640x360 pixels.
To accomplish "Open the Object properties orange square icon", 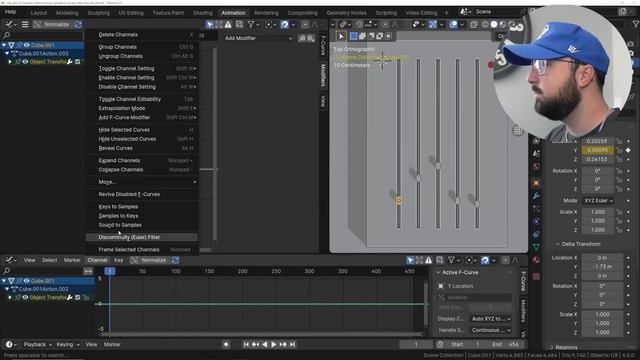I will tap(536, 183).
